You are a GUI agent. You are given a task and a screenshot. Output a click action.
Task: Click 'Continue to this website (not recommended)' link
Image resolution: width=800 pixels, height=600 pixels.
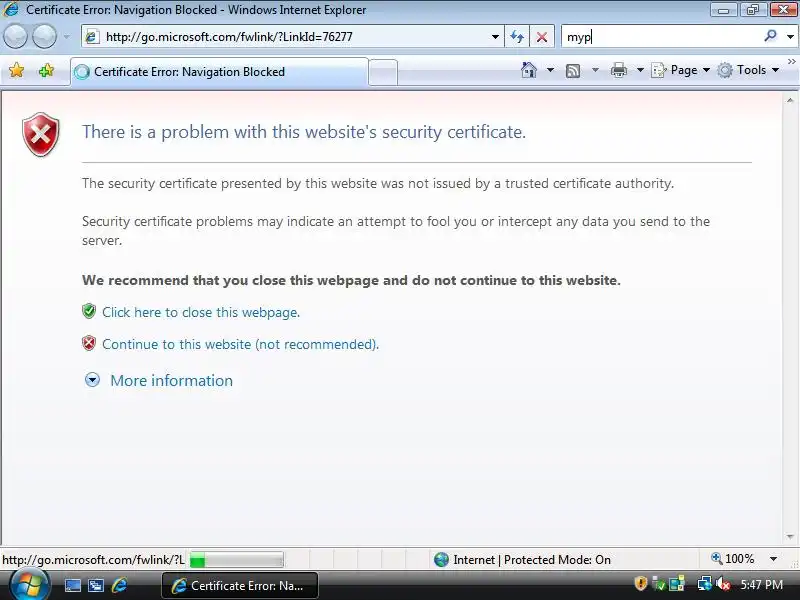pyautogui.click(x=240, y=344)
